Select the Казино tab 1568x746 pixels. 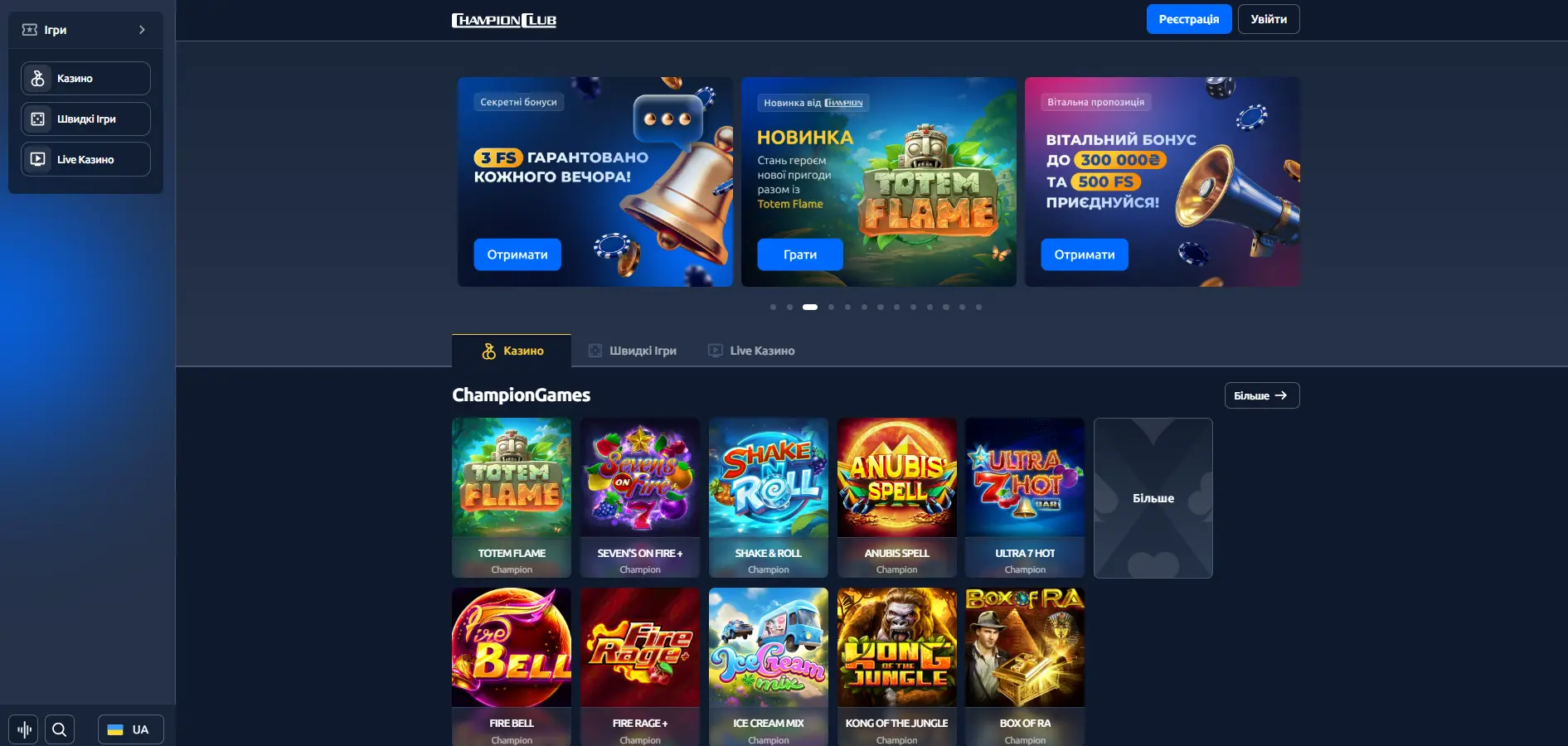[512, 351]
